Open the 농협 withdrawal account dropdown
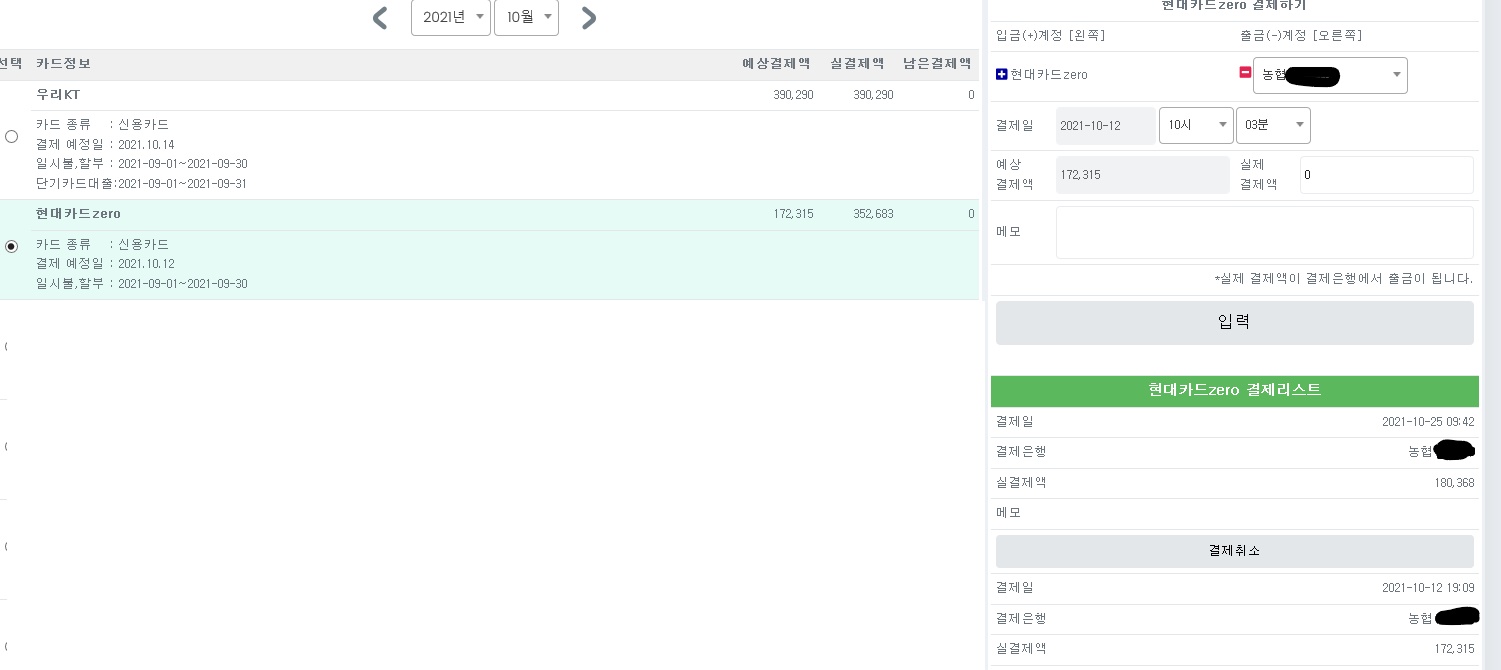This screenshot has width=1501, height=670. click(1329, 76)
